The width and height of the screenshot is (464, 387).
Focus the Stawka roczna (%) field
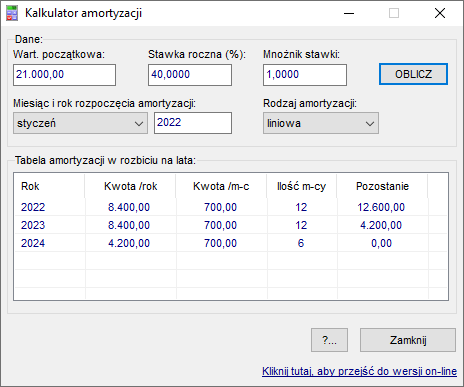[190, 75]
